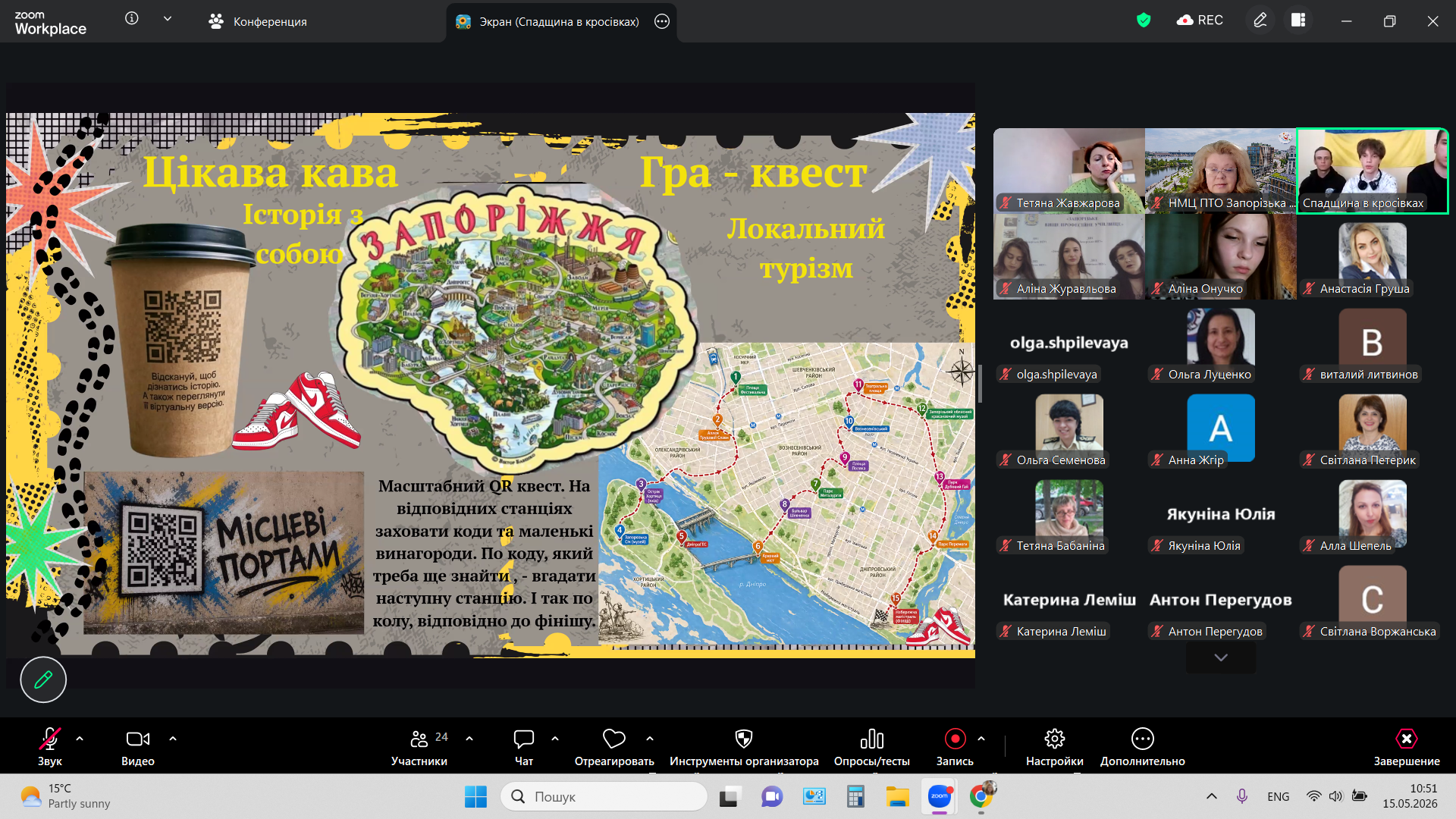The height and width of the screenshot is (819, 1456).
Task: Switch to the Конференция tab
Action: [258, 21]
